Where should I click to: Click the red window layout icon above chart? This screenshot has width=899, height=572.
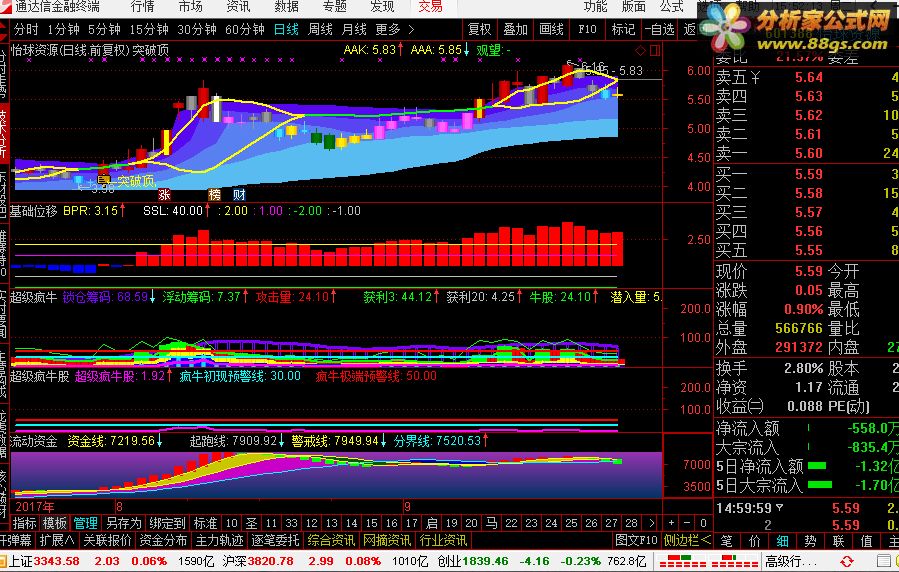(x=655, y=50)
